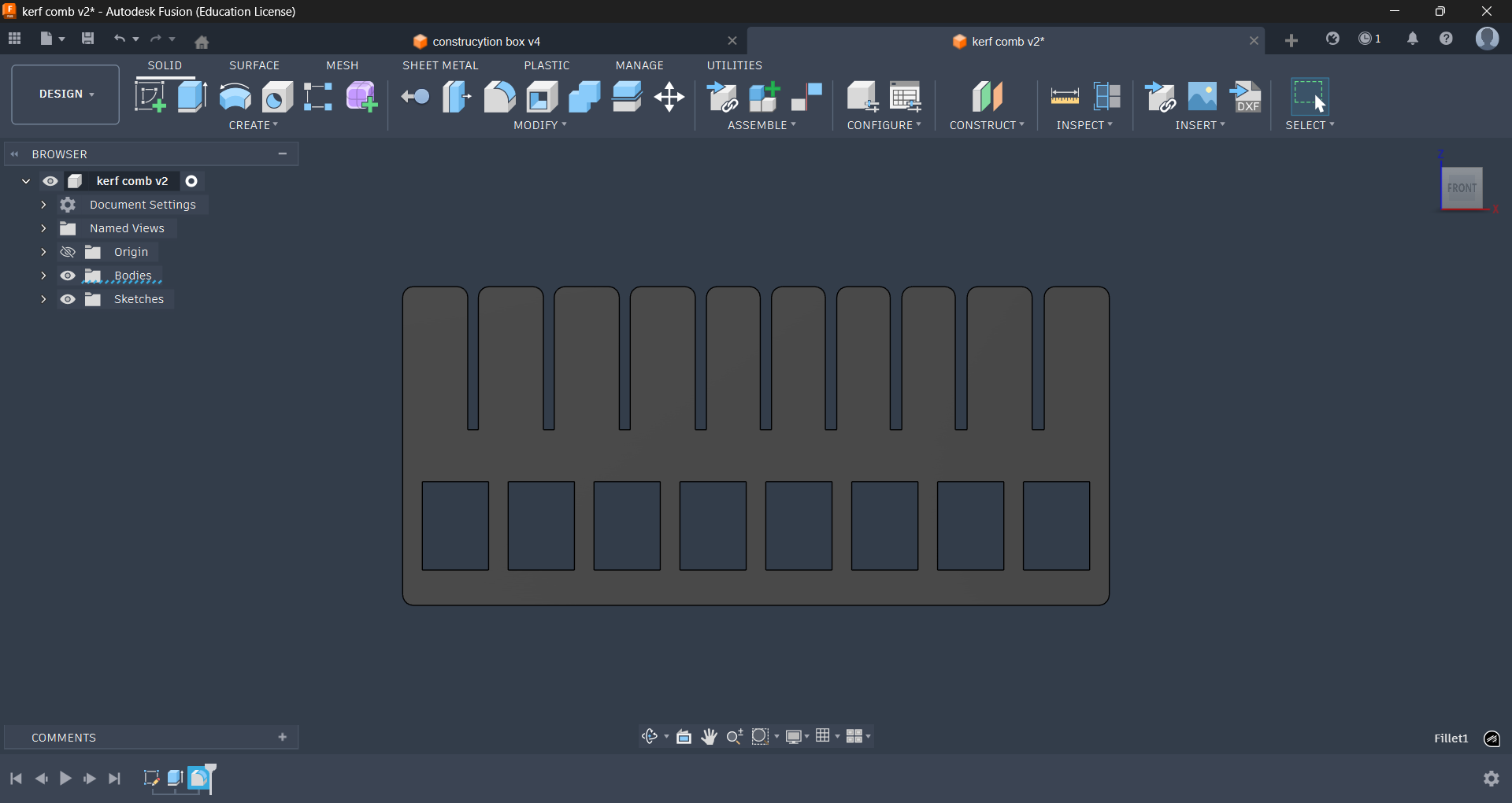Screen dimensions: 1512x803
Task: Select the Offset Face tool
Action: (x=627, y=97)
